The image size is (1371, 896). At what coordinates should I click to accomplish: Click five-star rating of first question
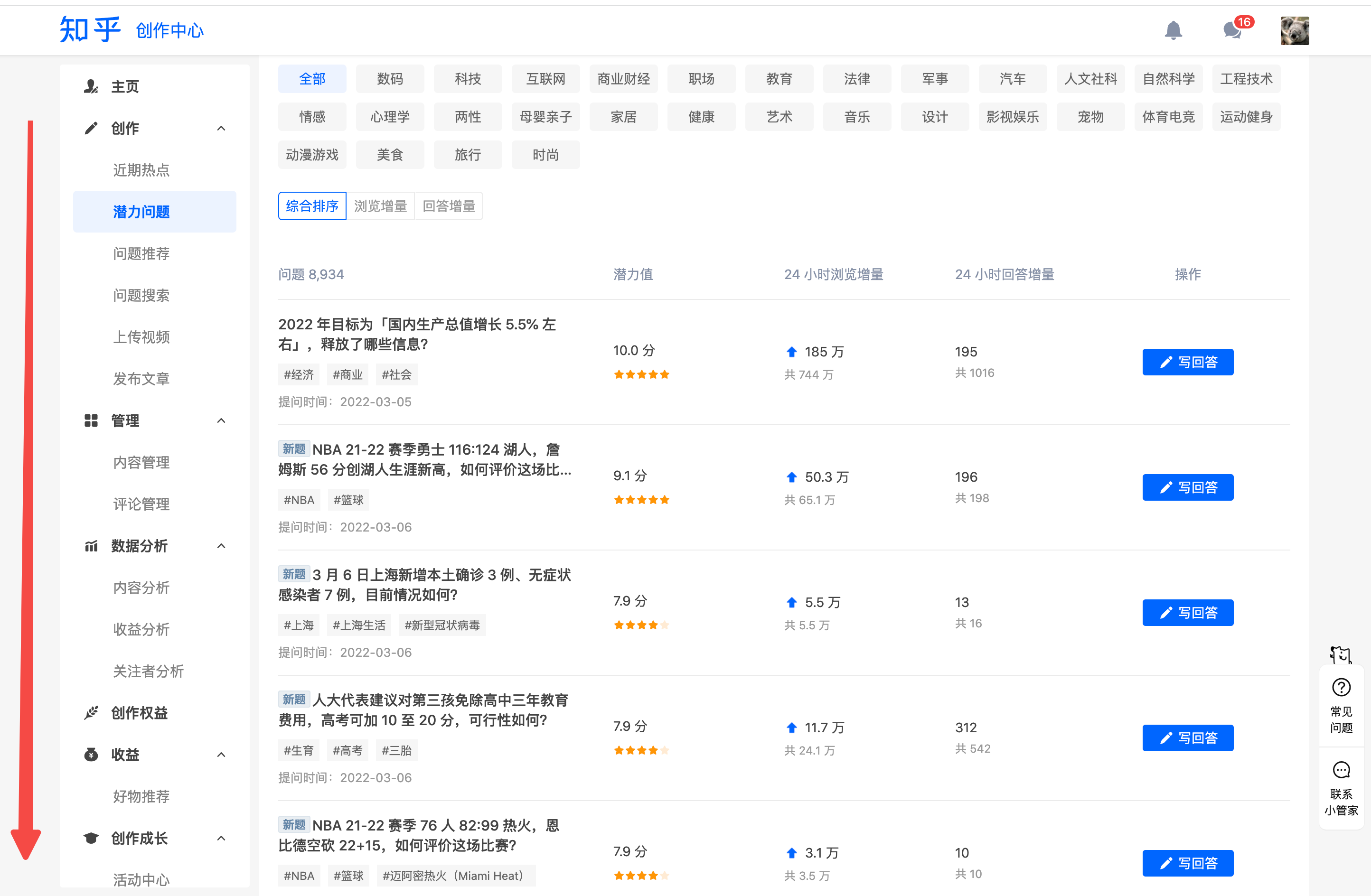point(641,375)
